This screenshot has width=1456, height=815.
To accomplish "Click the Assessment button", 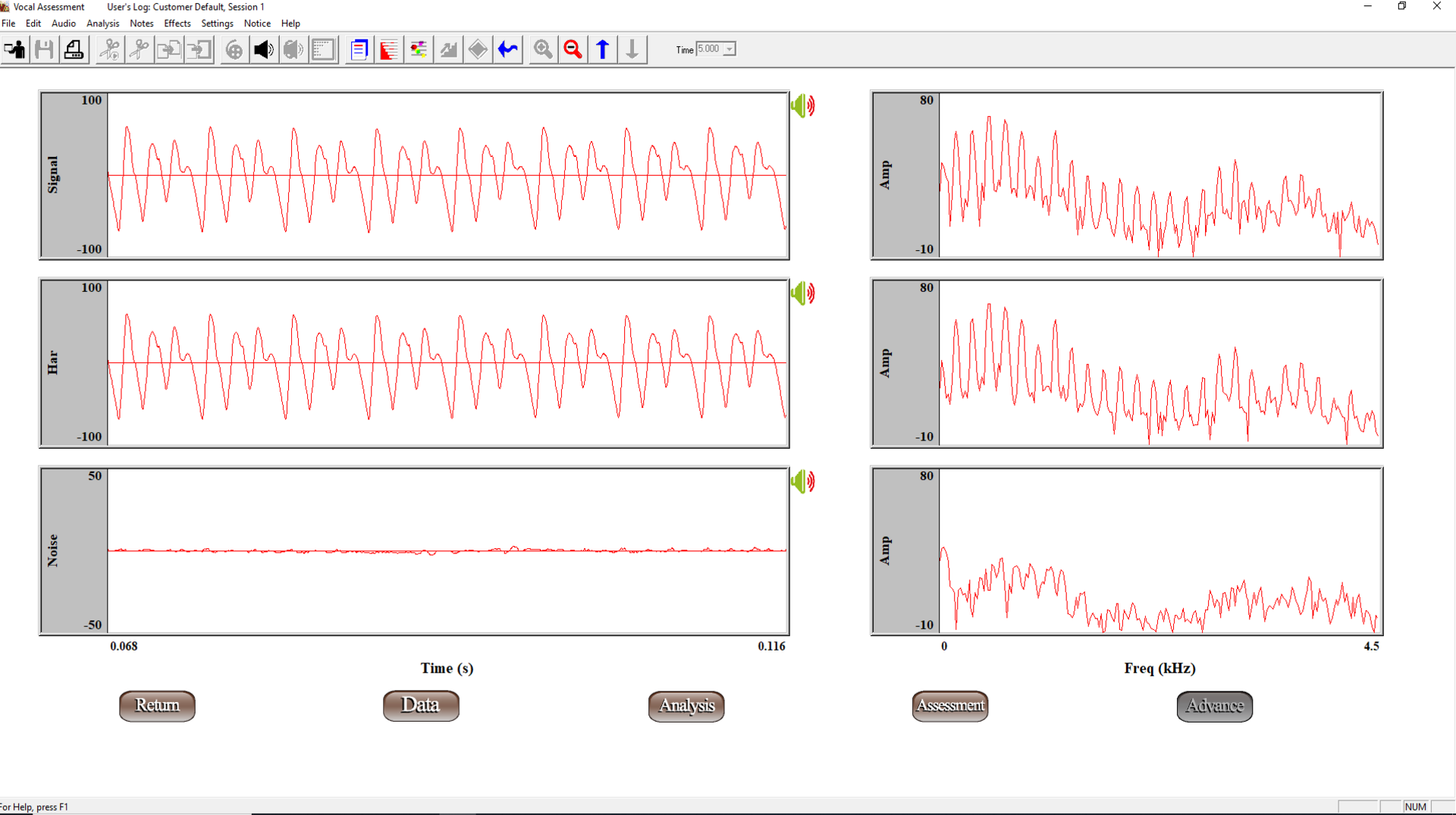I will (x=950, y=706).
